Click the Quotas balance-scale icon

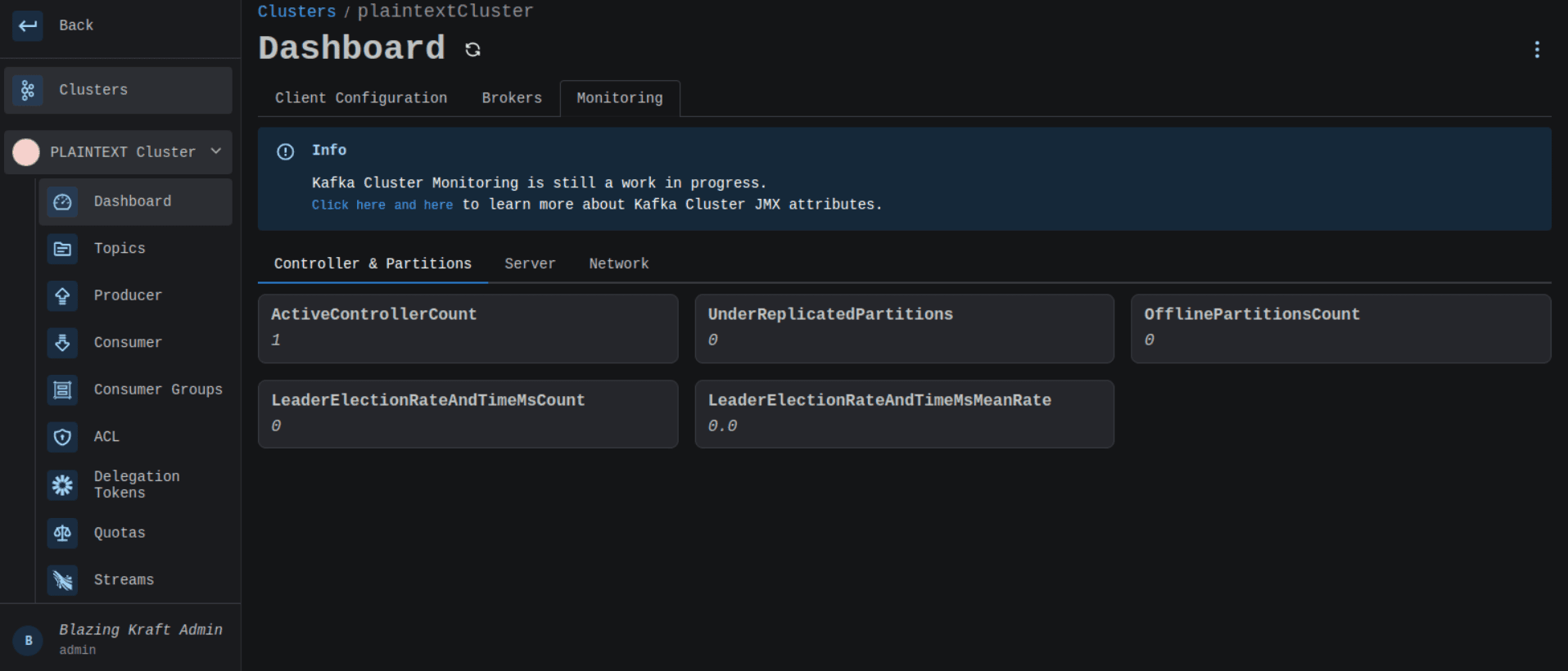[62, 533]
